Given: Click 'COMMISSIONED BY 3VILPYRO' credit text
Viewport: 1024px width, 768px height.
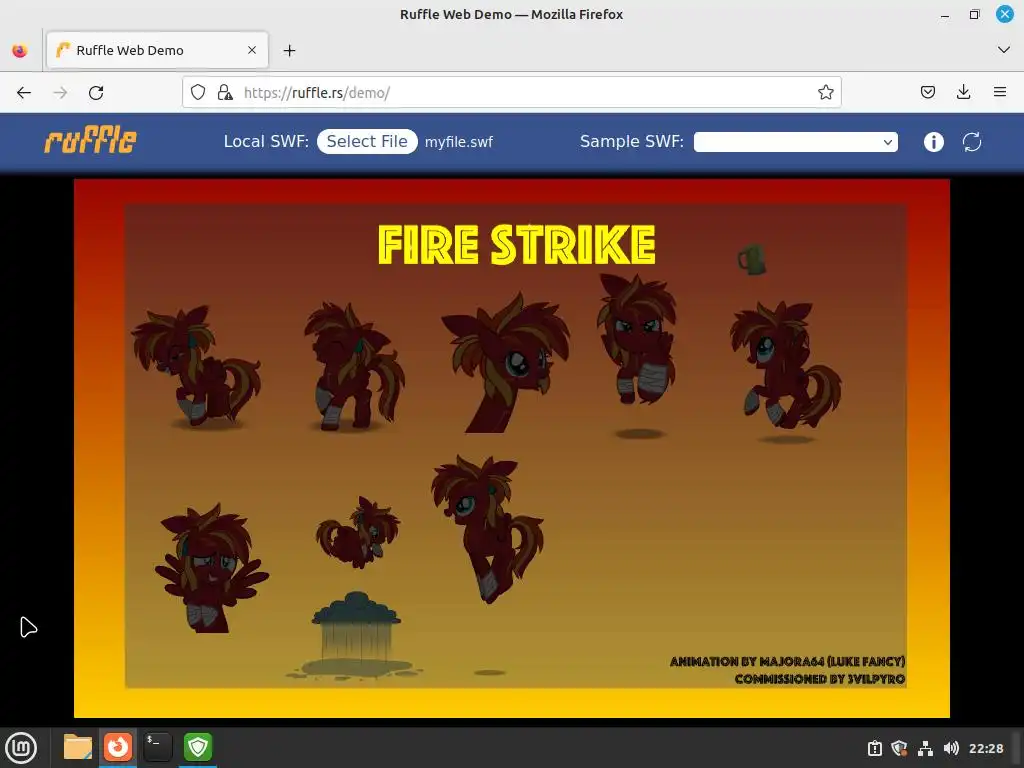Looking at the screenshot, I should 820,679.
